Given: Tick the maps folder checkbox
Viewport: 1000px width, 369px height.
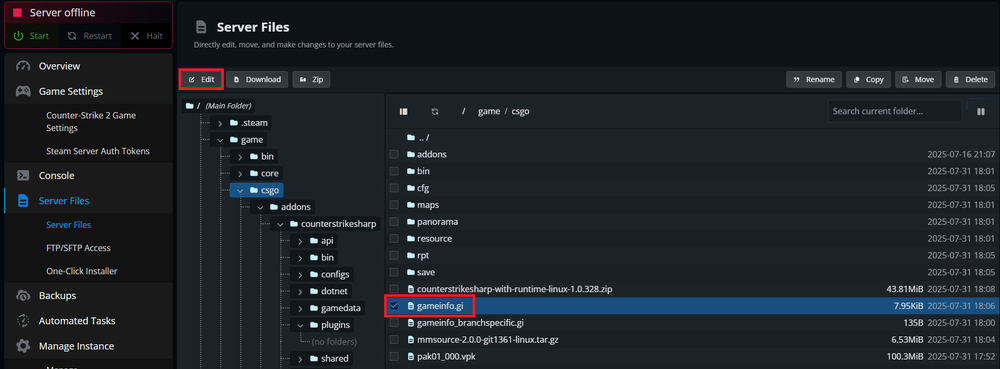Looking at the screenshot, I should (394, 205).
